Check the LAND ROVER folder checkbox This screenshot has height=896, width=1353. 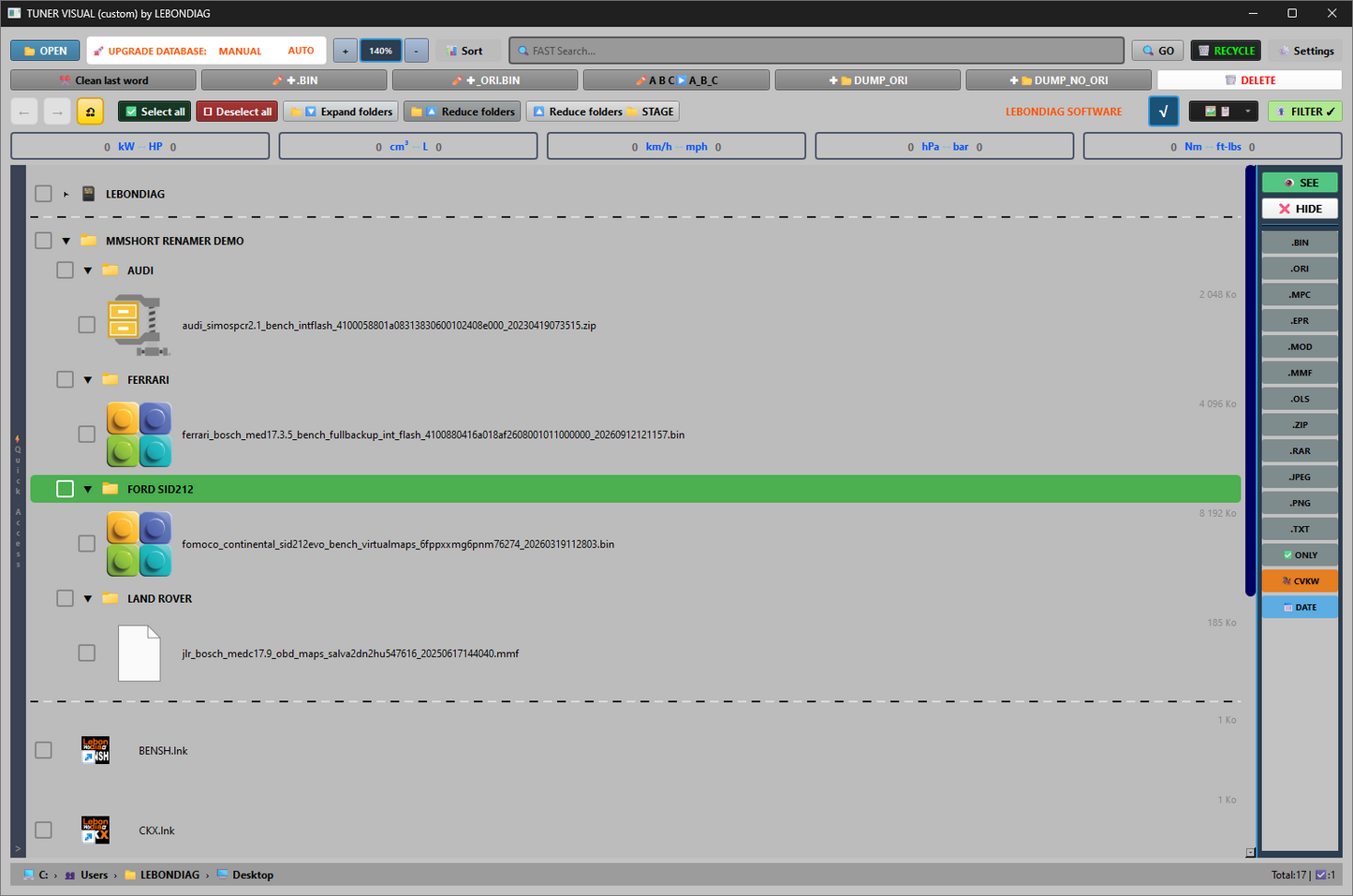[65, 598]
